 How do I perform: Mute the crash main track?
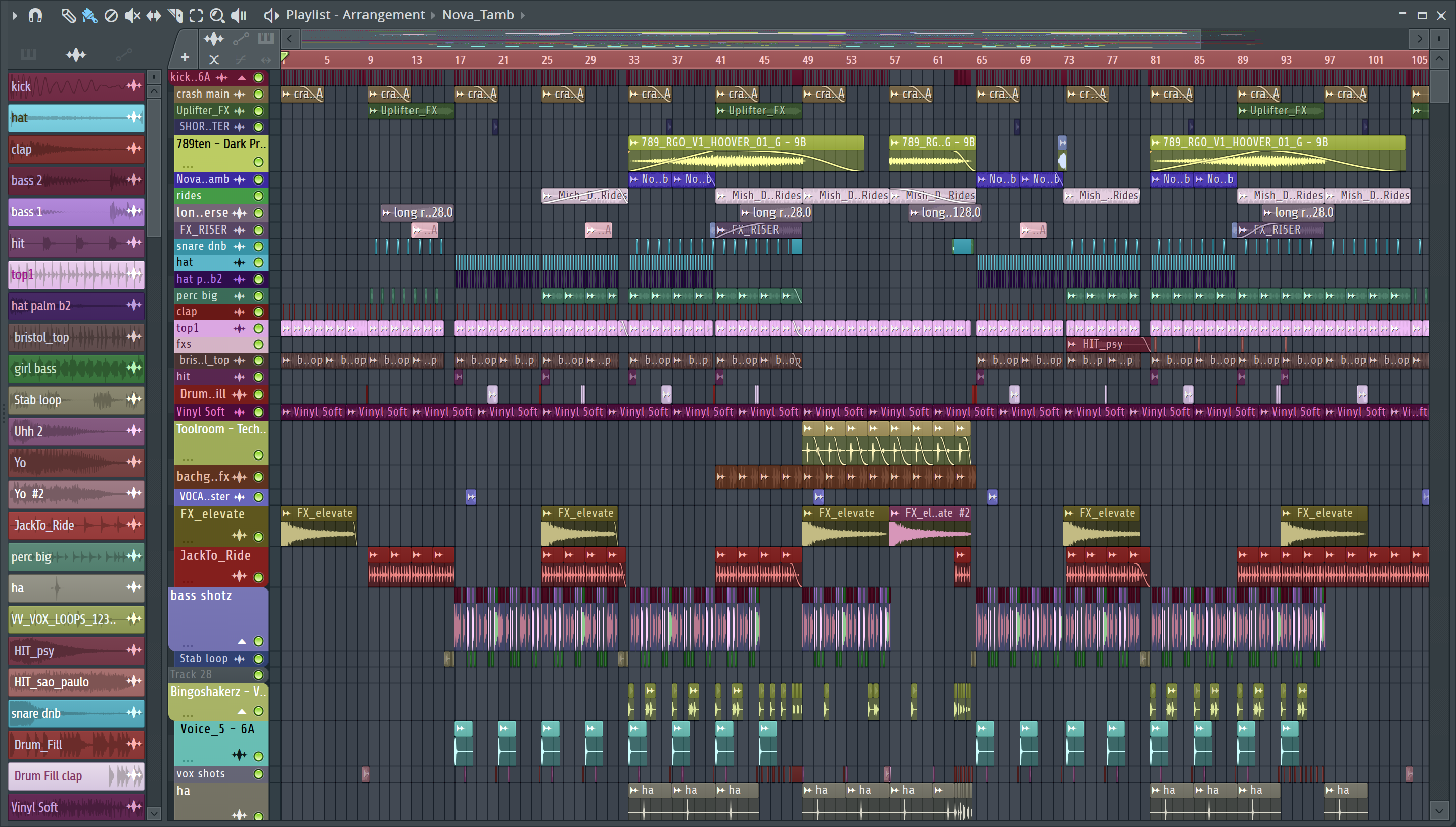(x=258, y=95)
